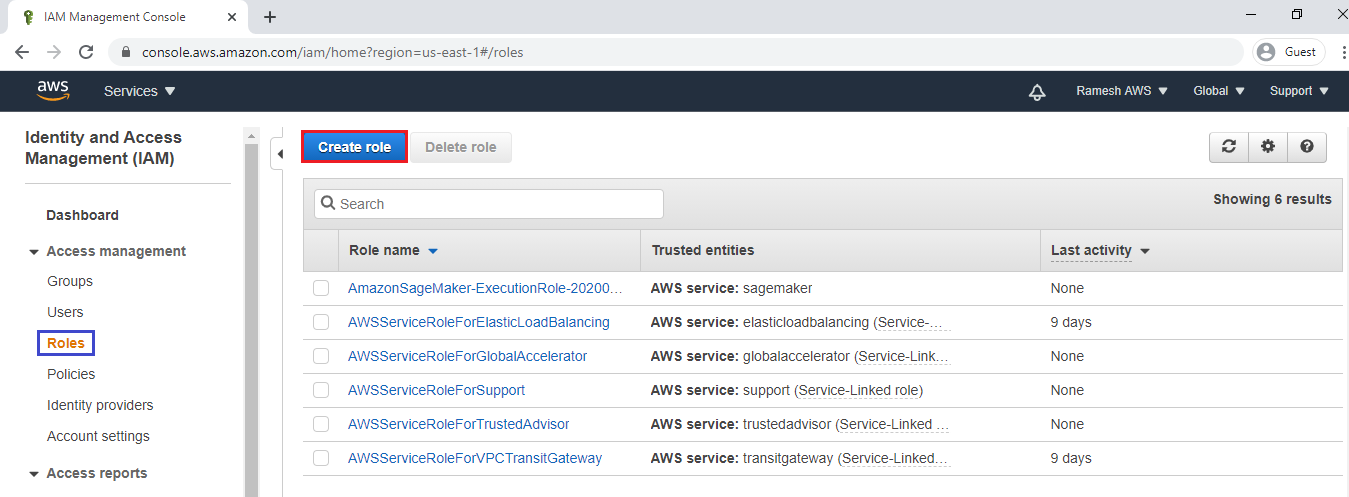Click the Create role button
The height and width of the screenshot is (497, 1349).
tap(354, 147)
